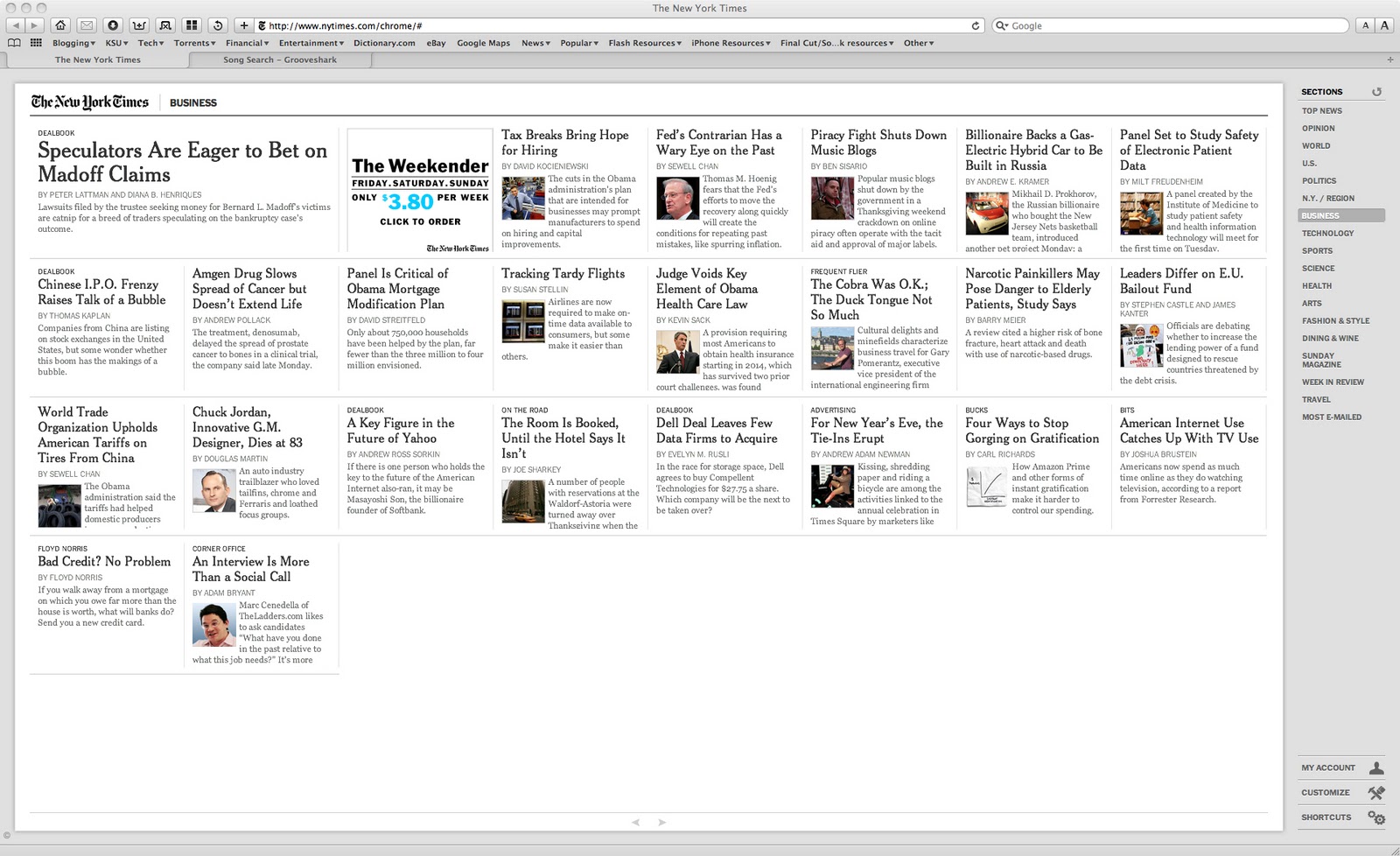Screen dimensions: 1400x856
Task: Open Customize tools icon
Action: pyautogui.click(x=1376, y=792)
